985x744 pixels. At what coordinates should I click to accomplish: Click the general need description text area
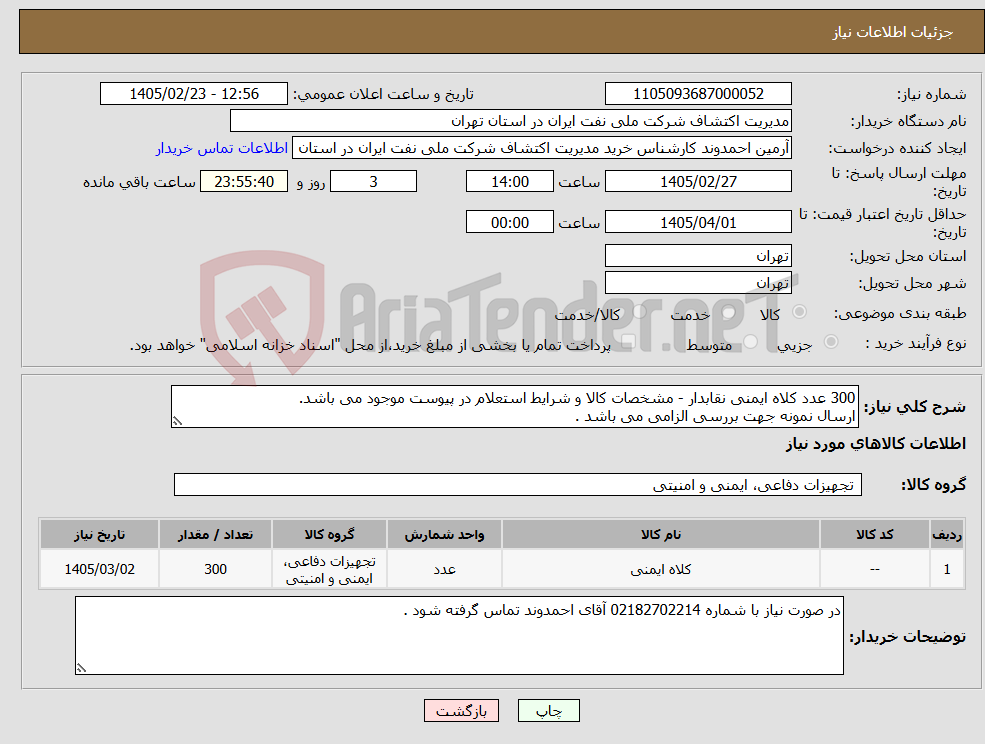click(514, 407)
